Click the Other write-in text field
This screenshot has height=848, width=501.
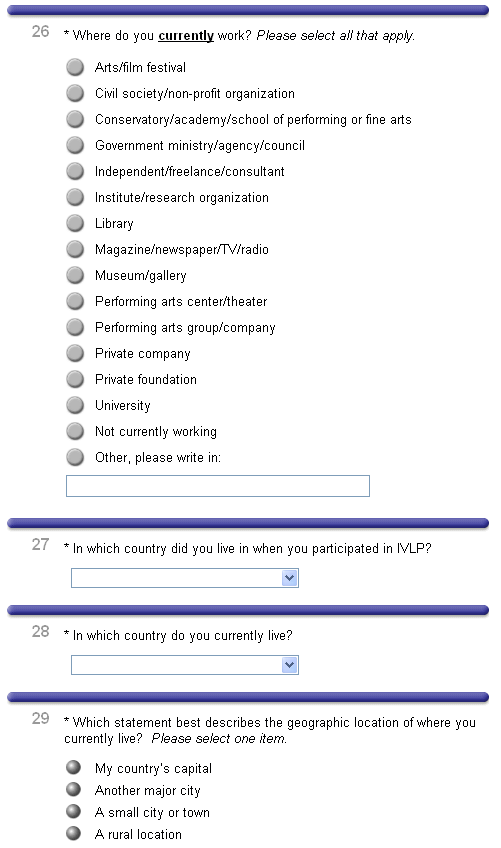(x=217, y=486)
